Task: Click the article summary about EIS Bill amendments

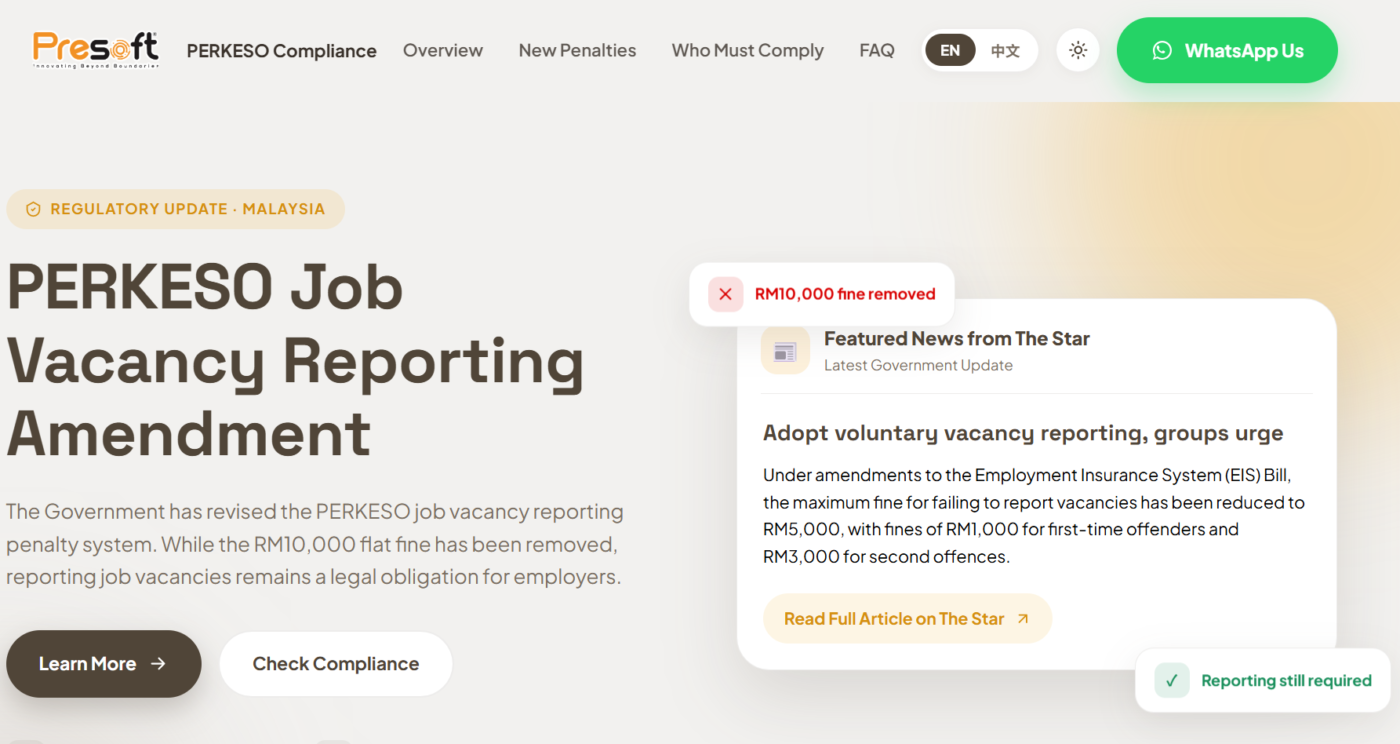Action: pos(1034,516)
